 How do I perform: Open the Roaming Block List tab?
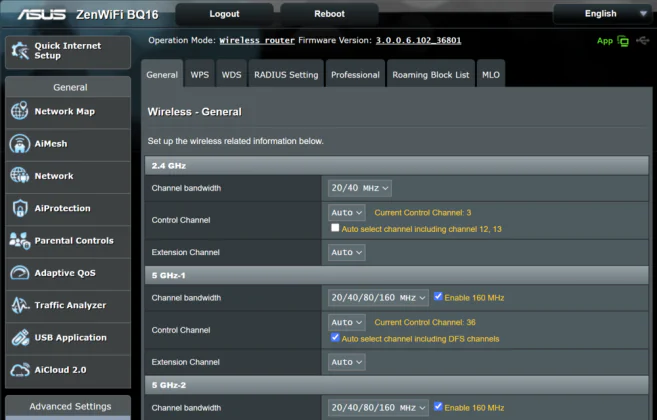point(431,74)
